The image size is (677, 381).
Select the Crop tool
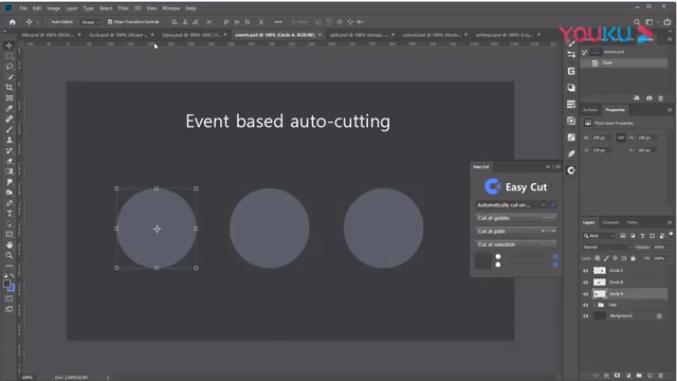click(x=9, y=87)
